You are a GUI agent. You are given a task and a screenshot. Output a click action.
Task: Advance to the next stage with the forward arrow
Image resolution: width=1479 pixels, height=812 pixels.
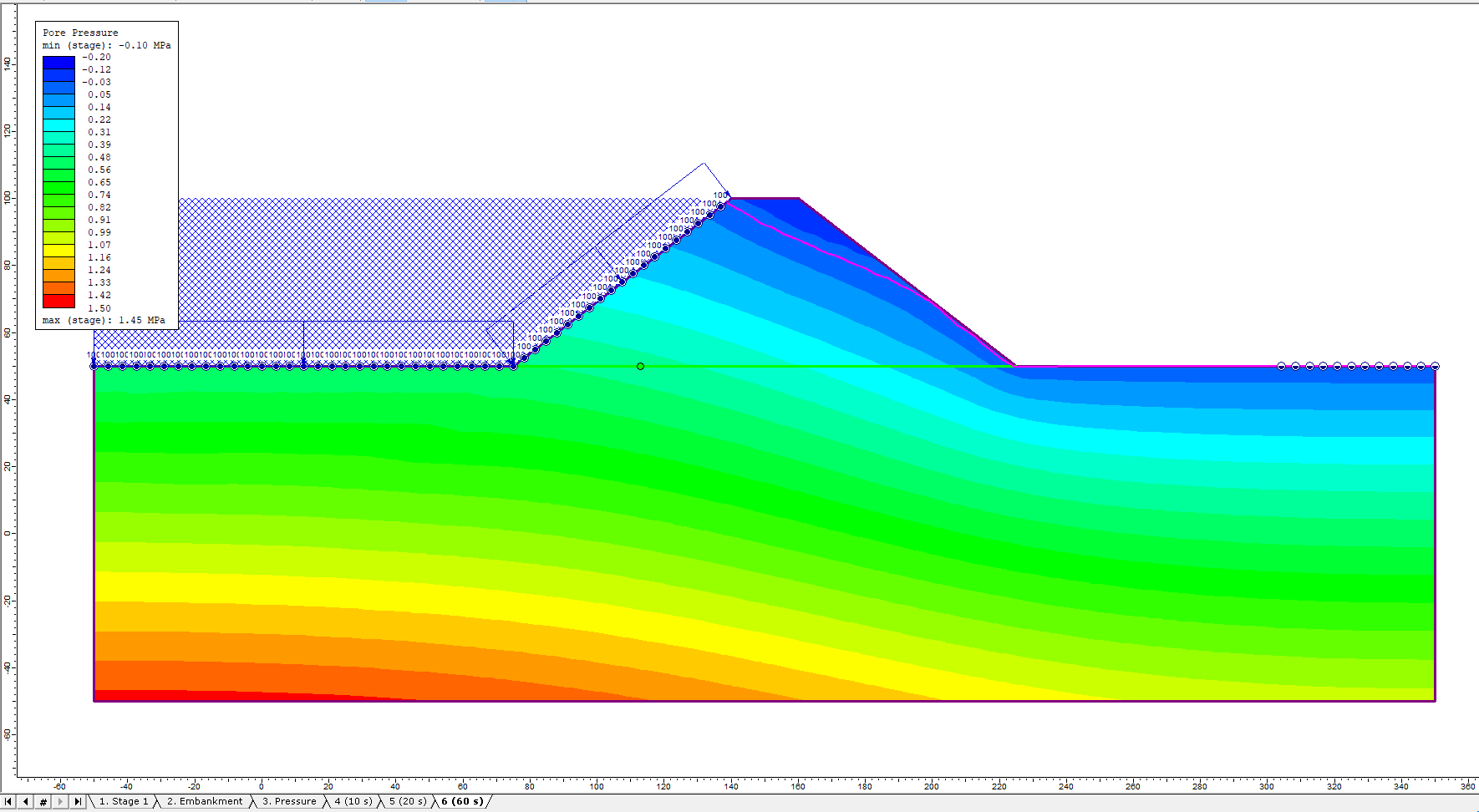point(60,802)
